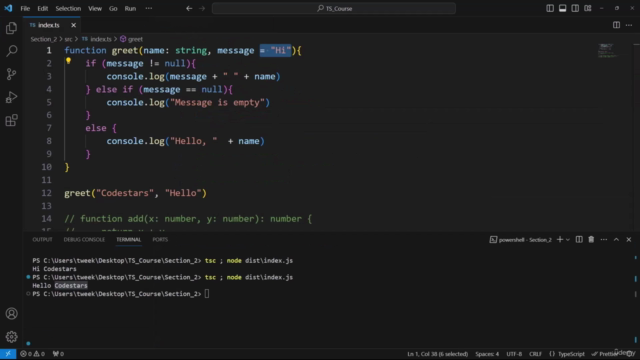
Task: Open the Extensions view
Action: (11, 120)
